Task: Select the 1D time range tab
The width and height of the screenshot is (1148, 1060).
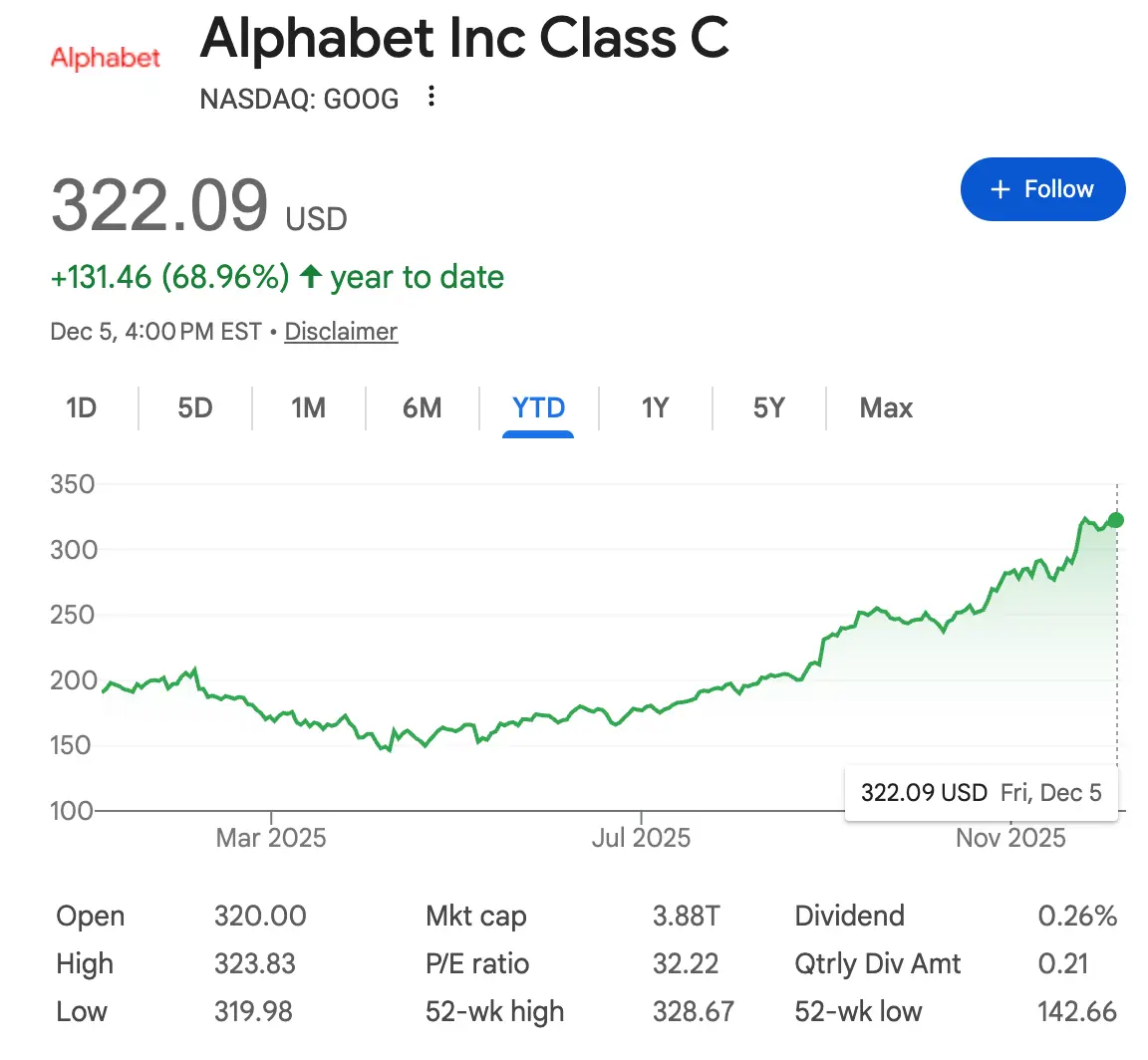Action: [81, 408]
